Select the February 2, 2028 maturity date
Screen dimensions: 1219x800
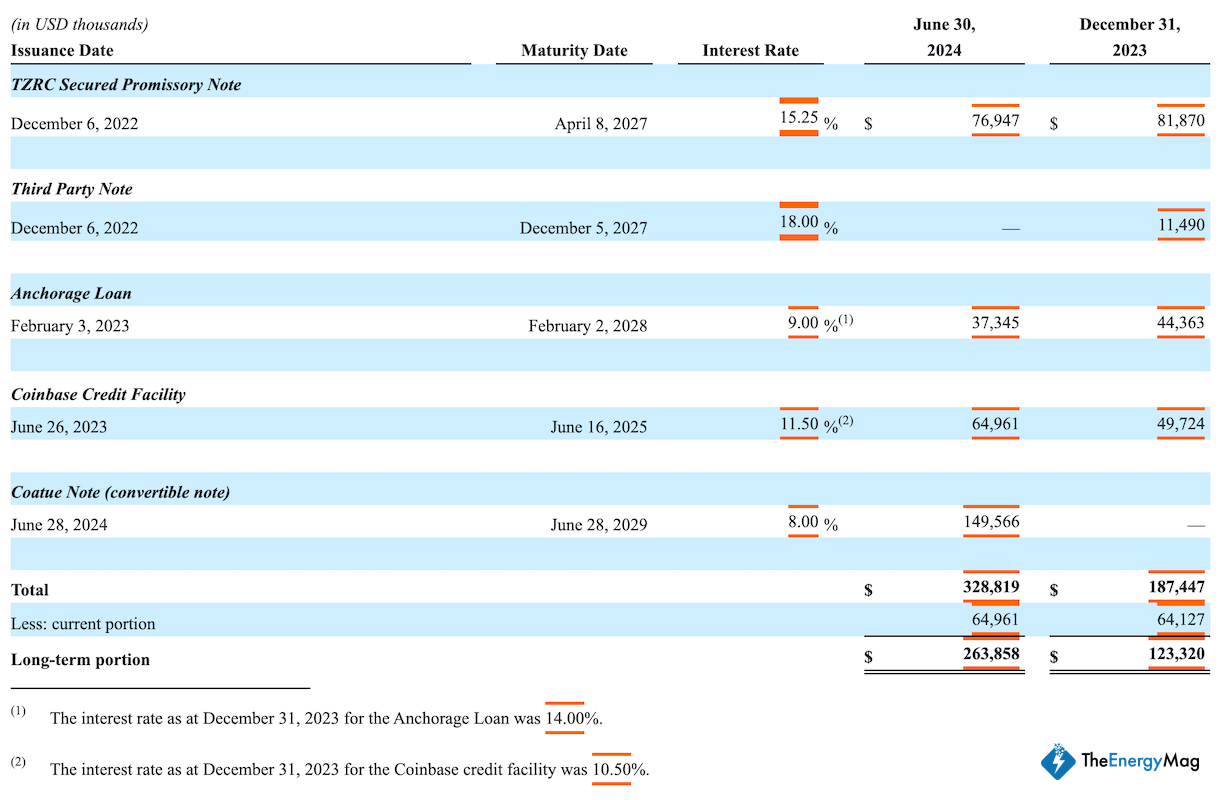coord(587,326)
